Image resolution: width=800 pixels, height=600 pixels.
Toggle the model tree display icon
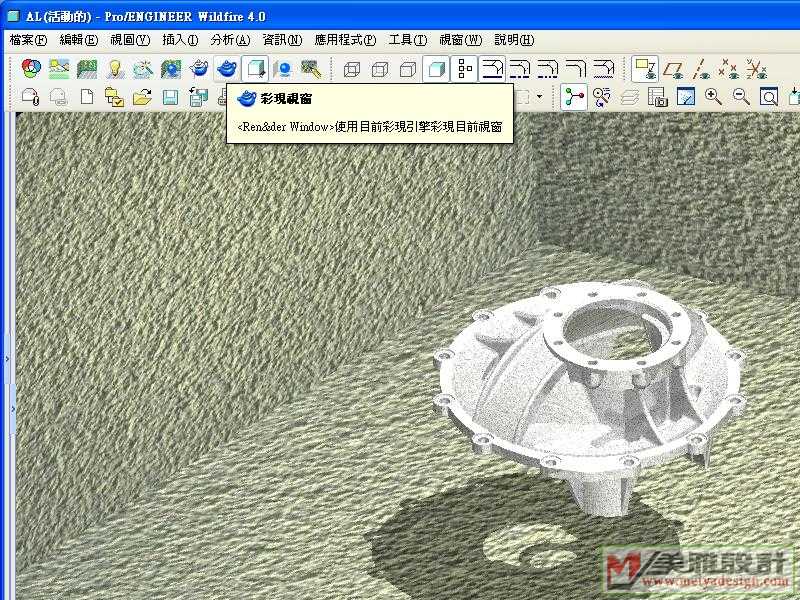pyautogui.click(x=464, y=69)
